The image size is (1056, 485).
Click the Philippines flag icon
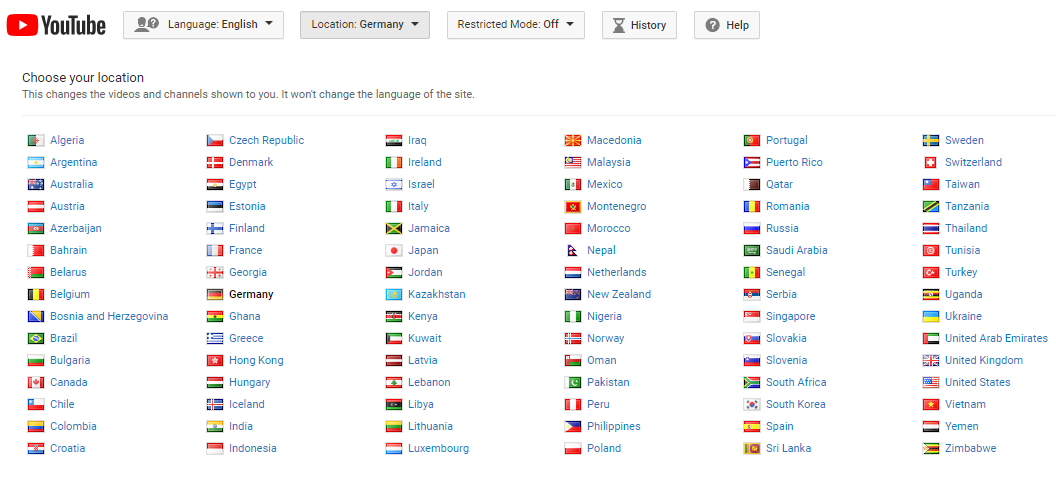pyautogui.click(x=573, y=426)
